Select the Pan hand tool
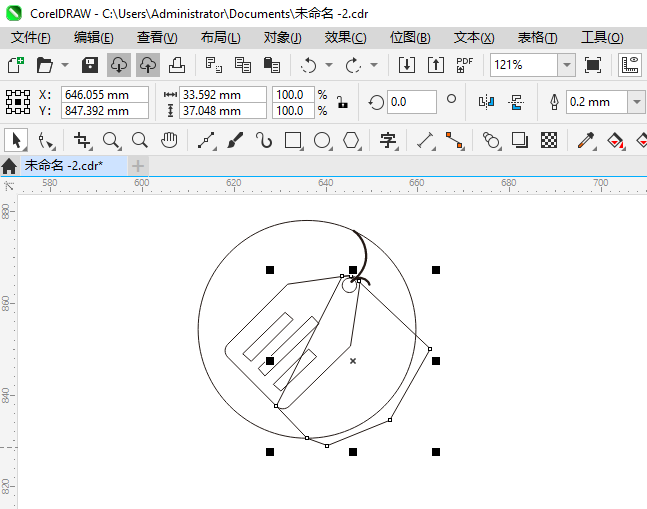647x509 pixels. click(x=169, y=140)
